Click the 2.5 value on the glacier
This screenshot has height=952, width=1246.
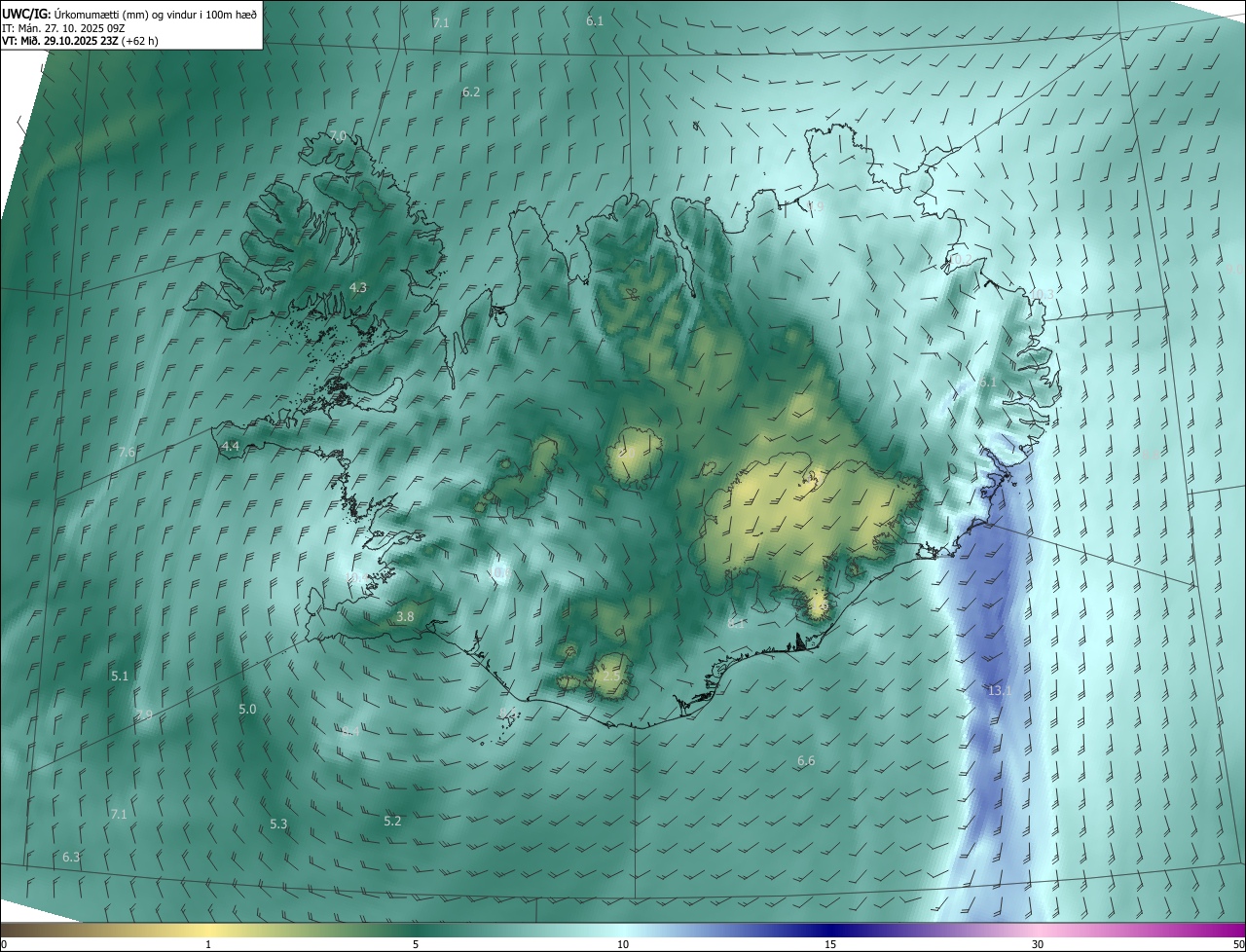[x=610, y=675]
